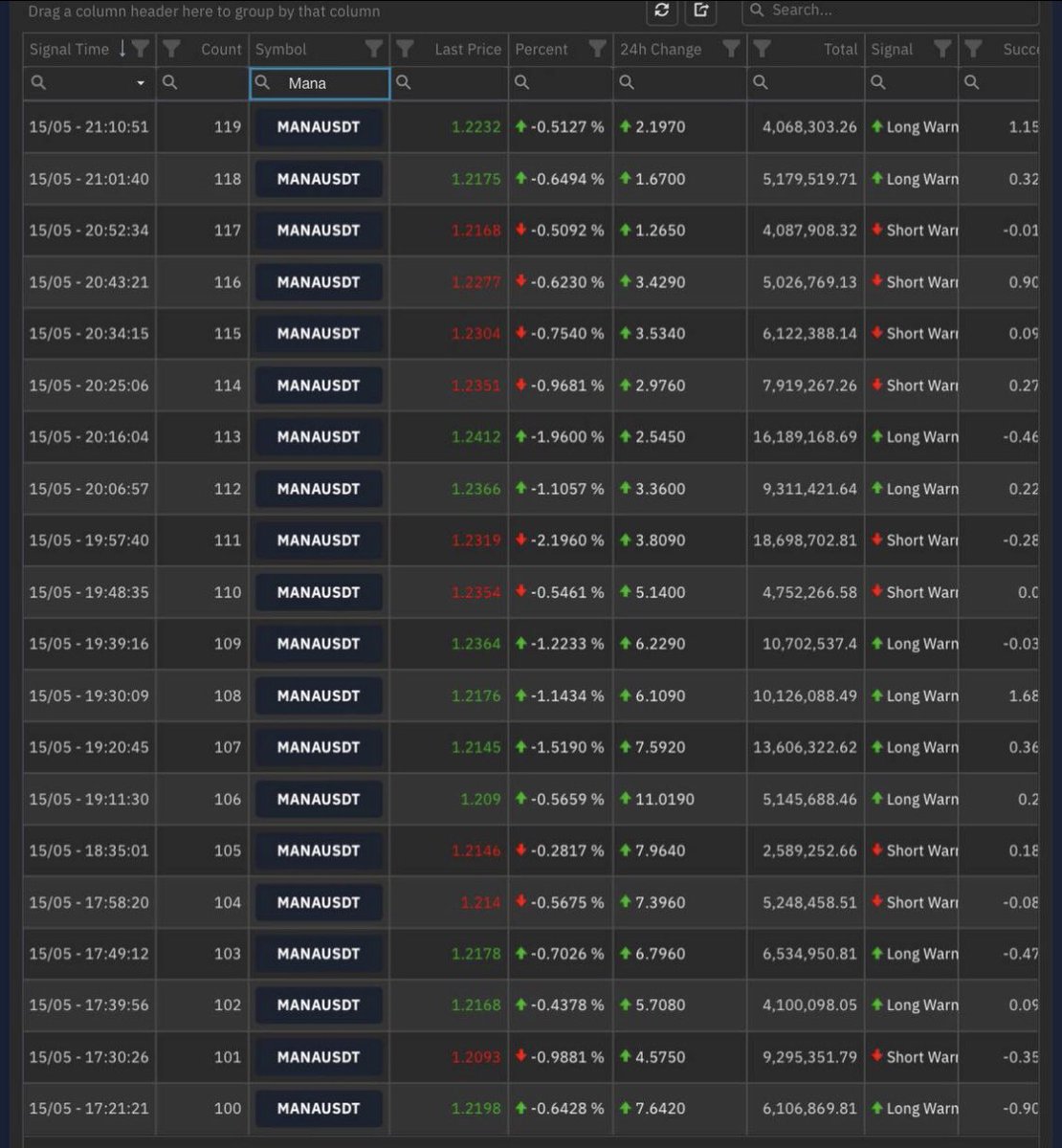Click the magnifier icon in Total search field
This screenshot has width=1062, height=1148.
click(760, 83)
